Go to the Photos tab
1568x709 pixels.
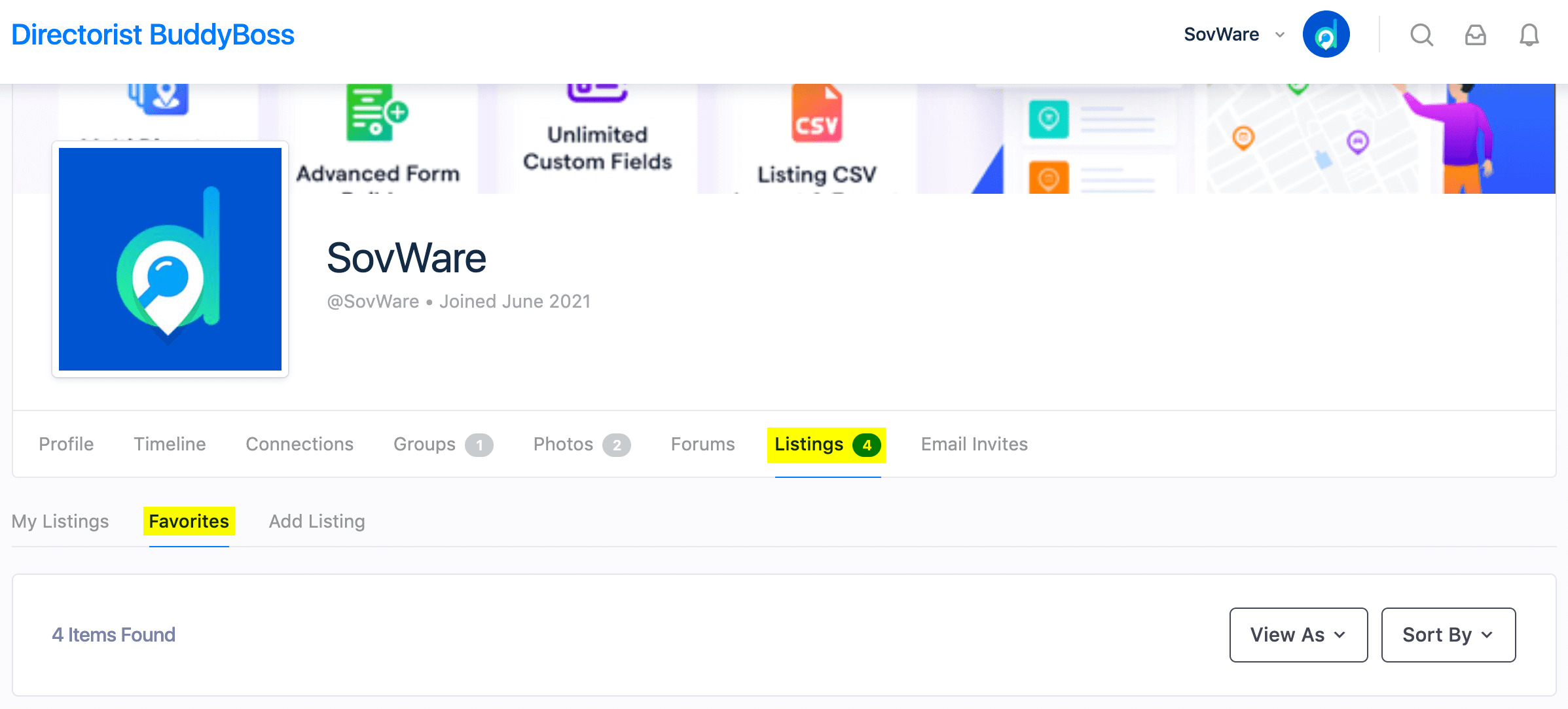pyautogui.click(x=563, y=444)
